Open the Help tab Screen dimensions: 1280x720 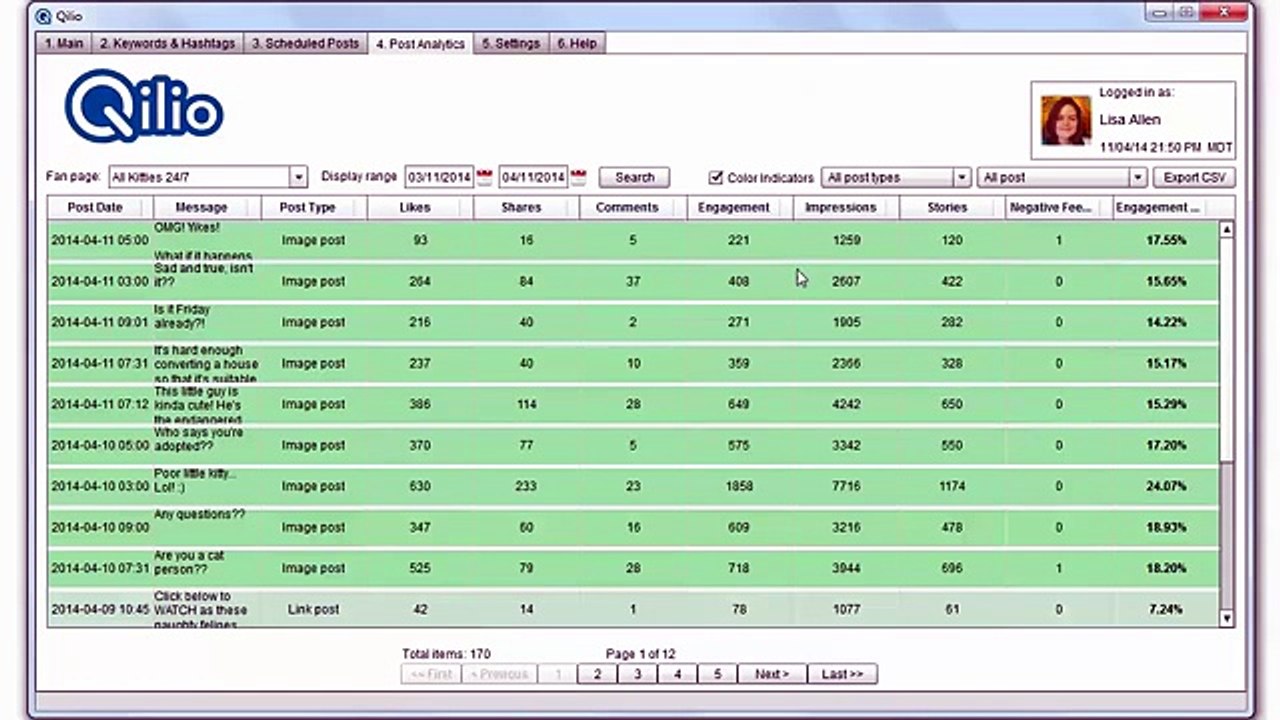tap(577, 44)
